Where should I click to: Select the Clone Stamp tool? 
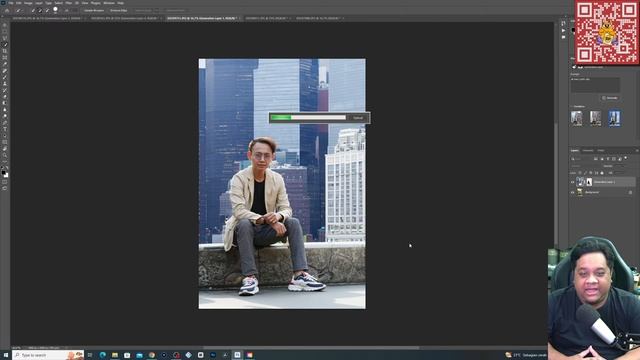pyautogui.click(x=5, y=84)
